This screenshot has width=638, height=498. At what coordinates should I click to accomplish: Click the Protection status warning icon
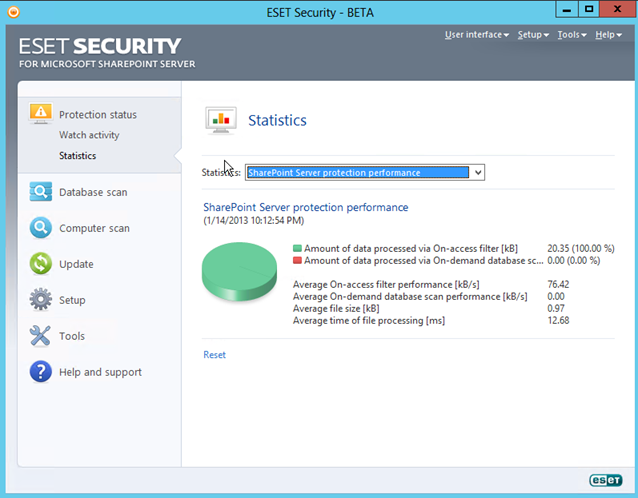pos(40,113)
